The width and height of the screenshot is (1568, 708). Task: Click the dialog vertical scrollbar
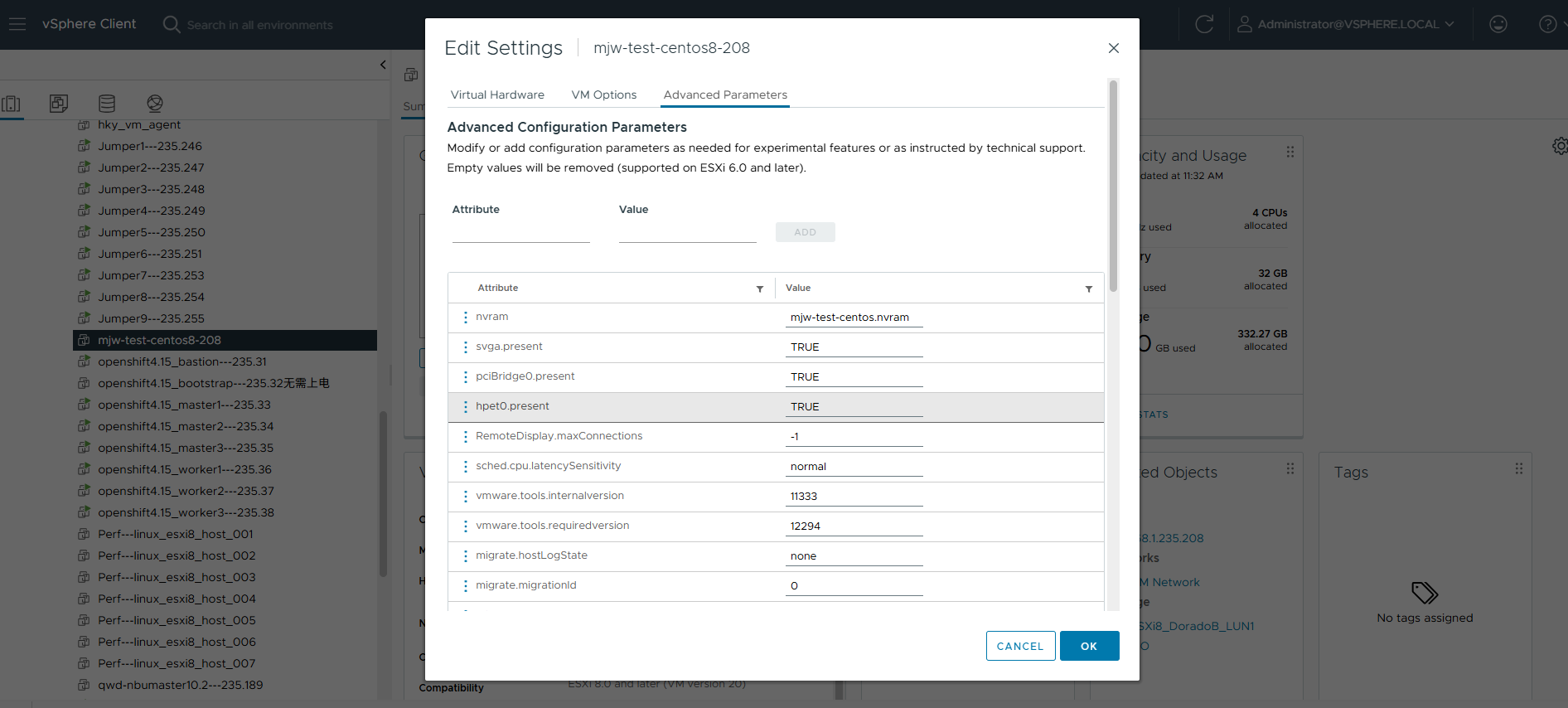[x=1113, y=186]
